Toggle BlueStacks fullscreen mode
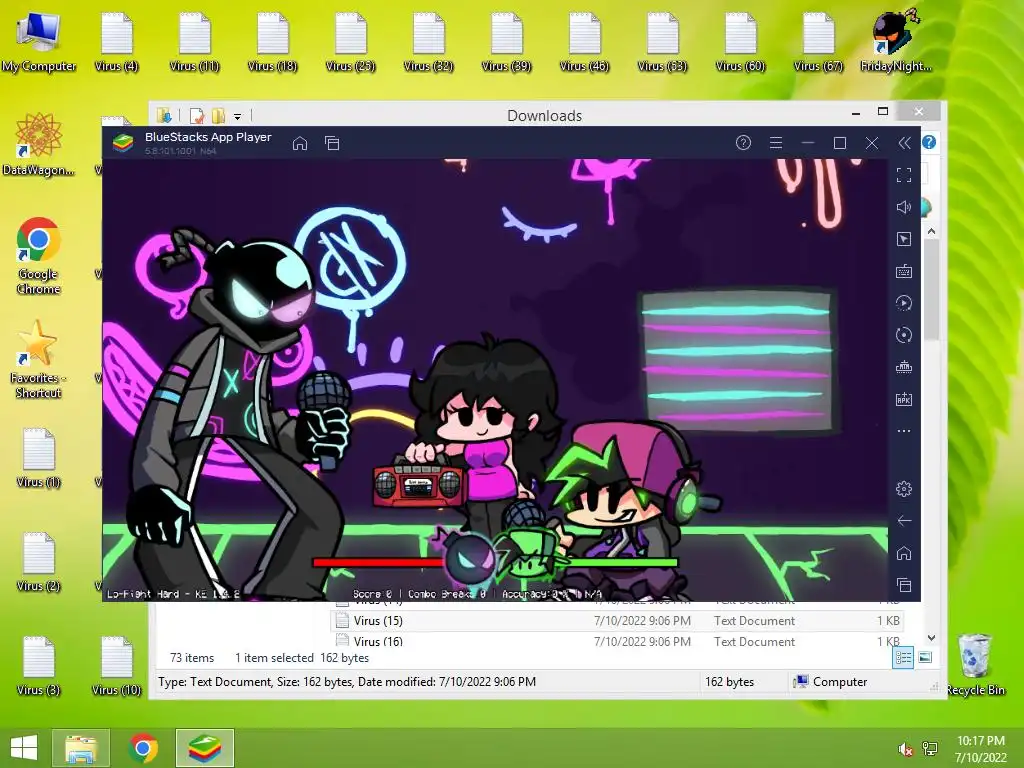Screen dimensions: 1024x768 point(904,175)
